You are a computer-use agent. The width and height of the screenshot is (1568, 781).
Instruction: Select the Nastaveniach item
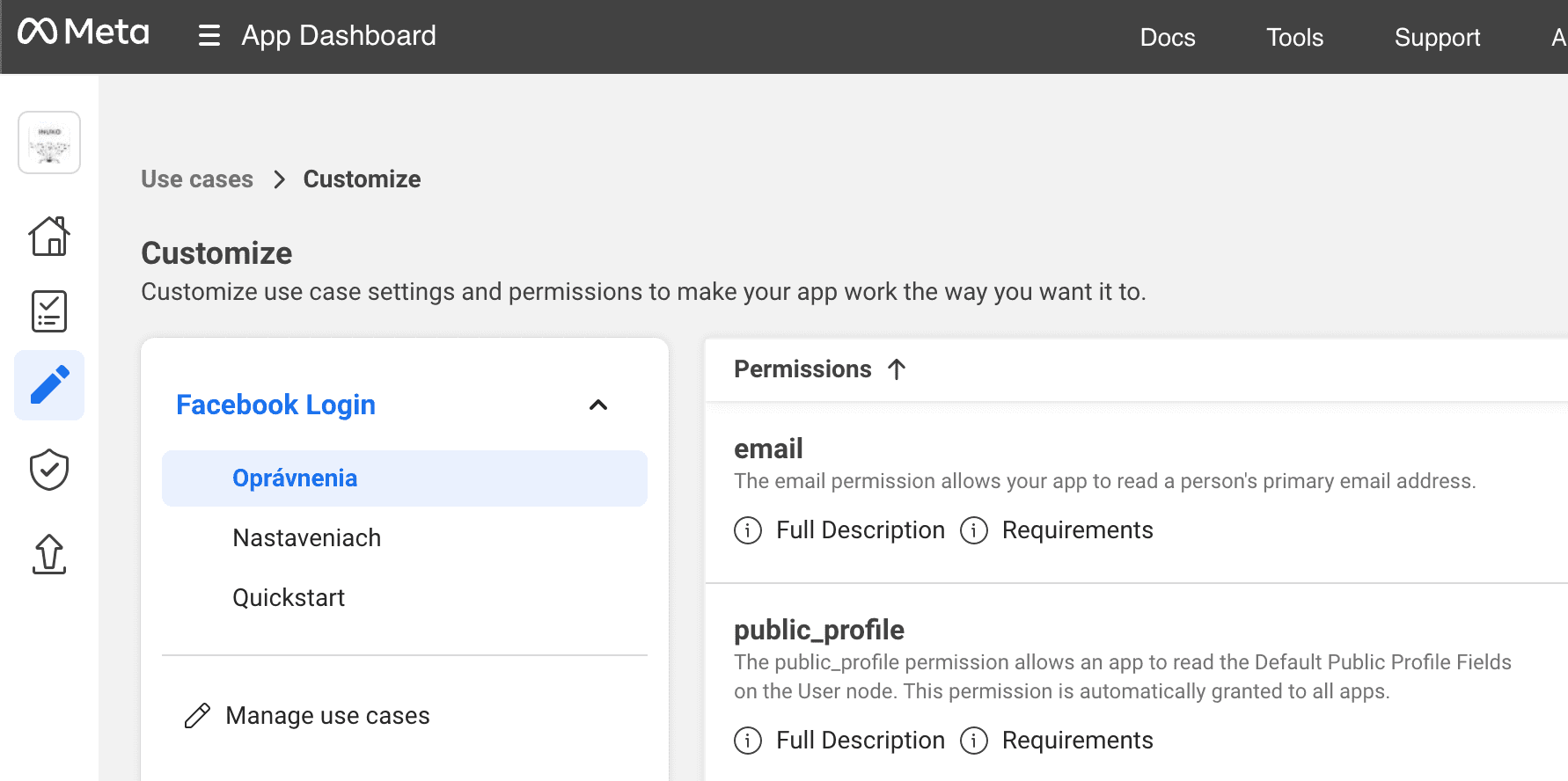[x=306, y=538]
